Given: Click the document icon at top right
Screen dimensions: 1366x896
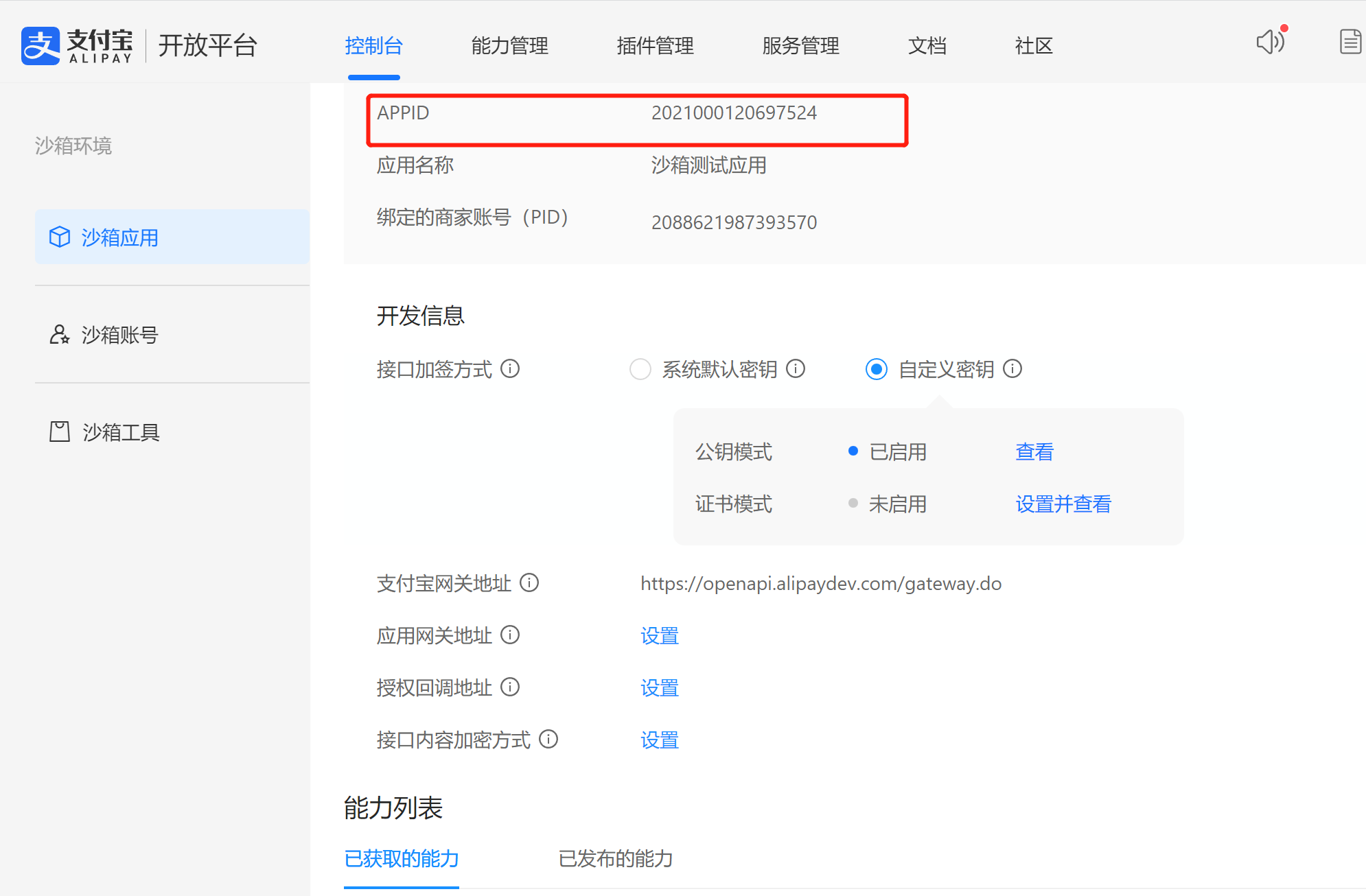Looking at the screenshot, I should click(x=1350, y=42).
